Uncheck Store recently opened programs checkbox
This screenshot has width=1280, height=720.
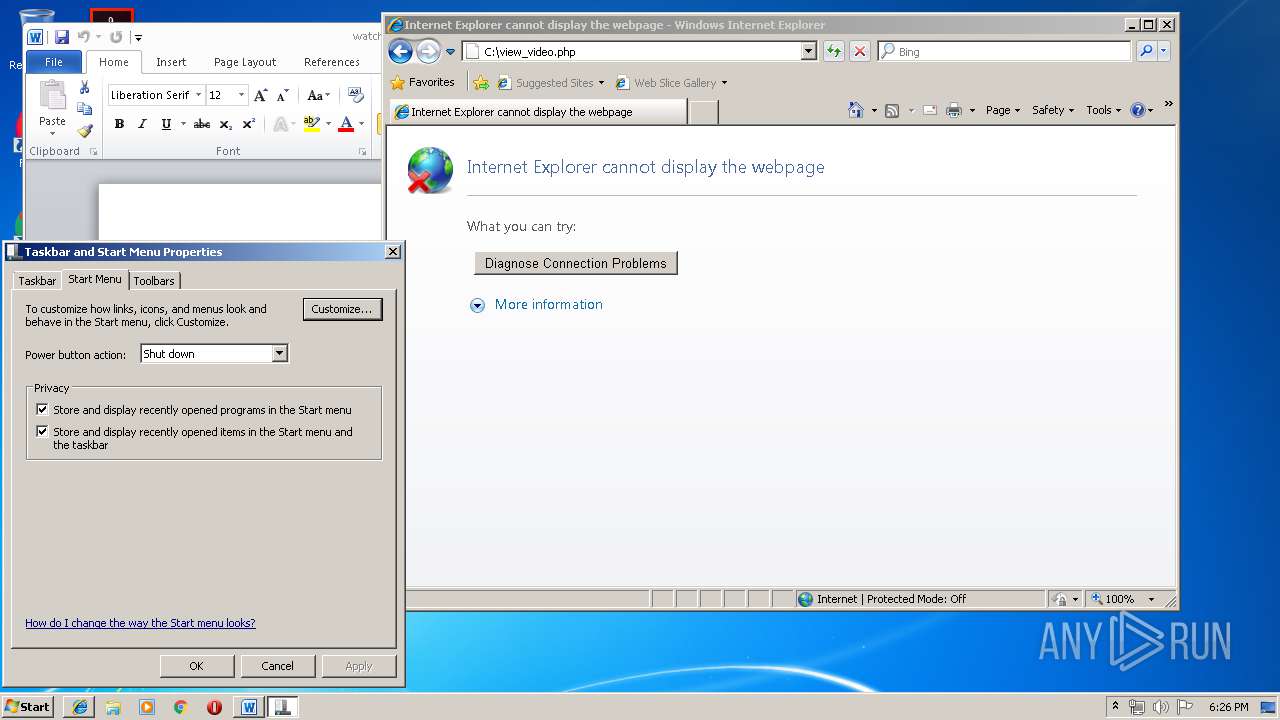pyautogui.click(x=42, y=409)
